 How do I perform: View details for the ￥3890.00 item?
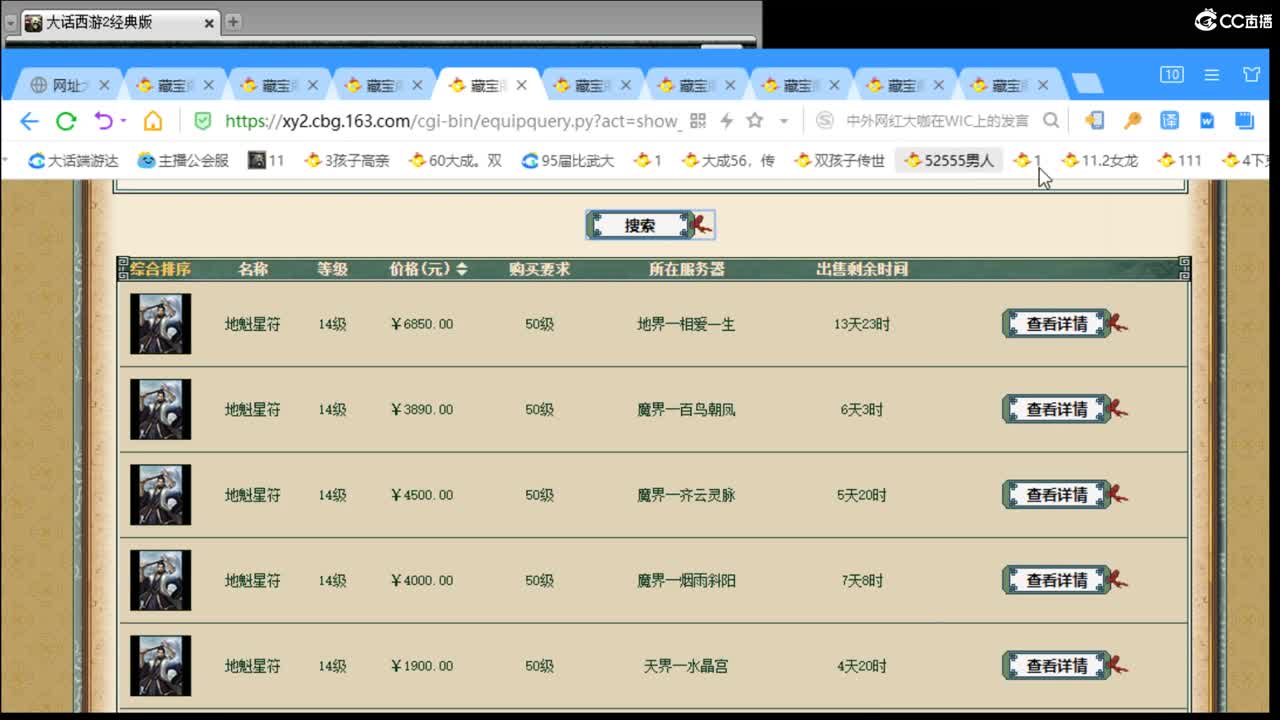pyautogui.click(x=1058, y=409)
